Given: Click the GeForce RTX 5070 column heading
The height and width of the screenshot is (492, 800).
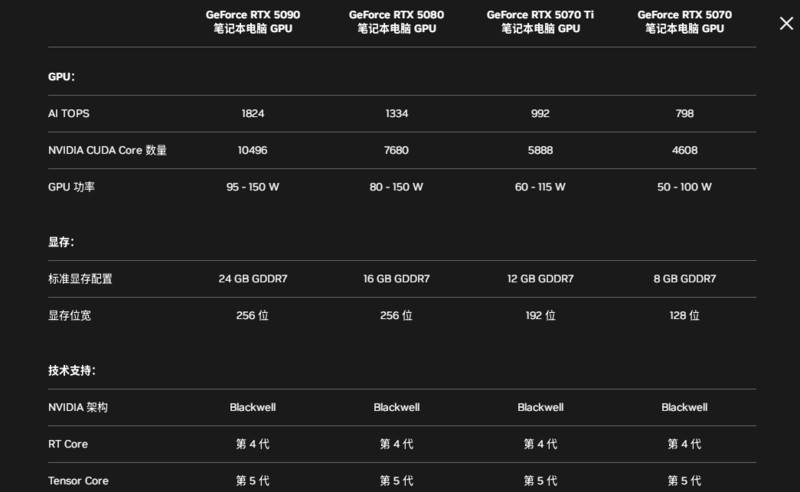Looking at the screenshot, I should click(685, 22).
